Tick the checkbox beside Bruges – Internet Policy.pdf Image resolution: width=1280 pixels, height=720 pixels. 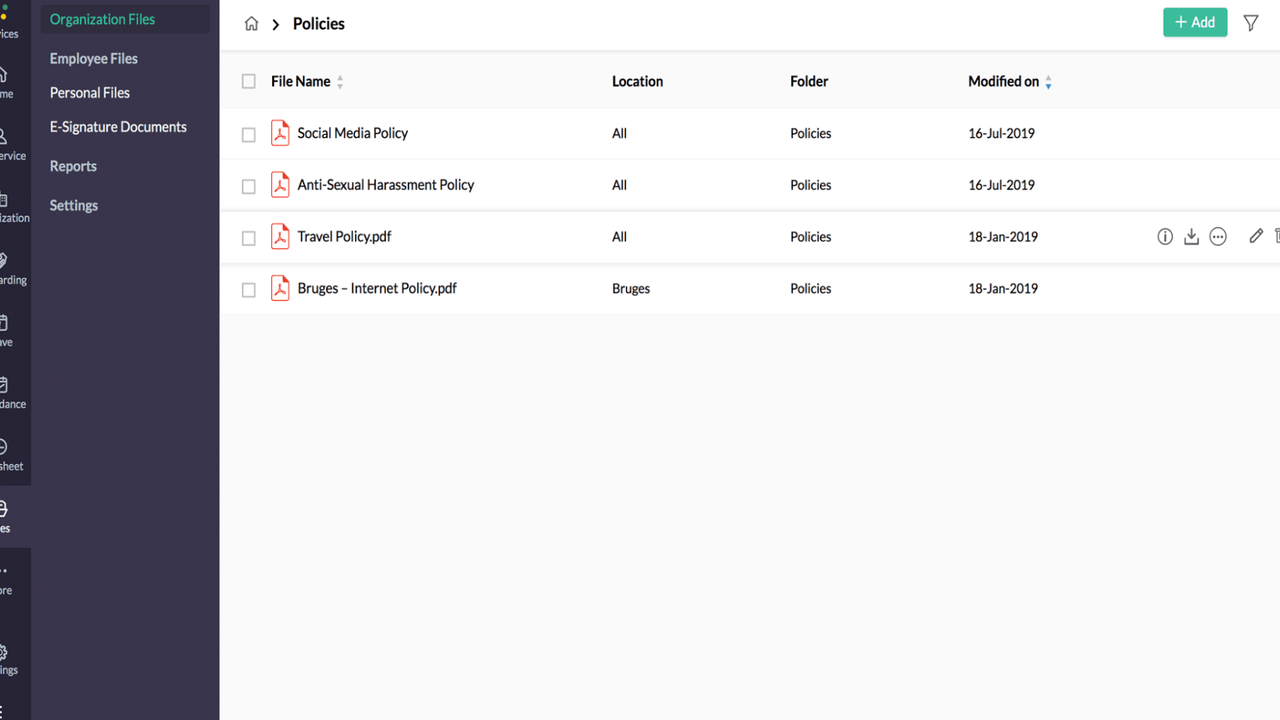click(248, 289)
